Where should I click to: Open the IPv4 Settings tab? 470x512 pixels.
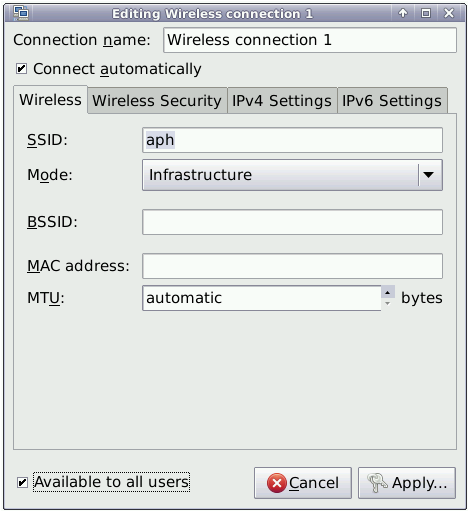click(282, 101)
